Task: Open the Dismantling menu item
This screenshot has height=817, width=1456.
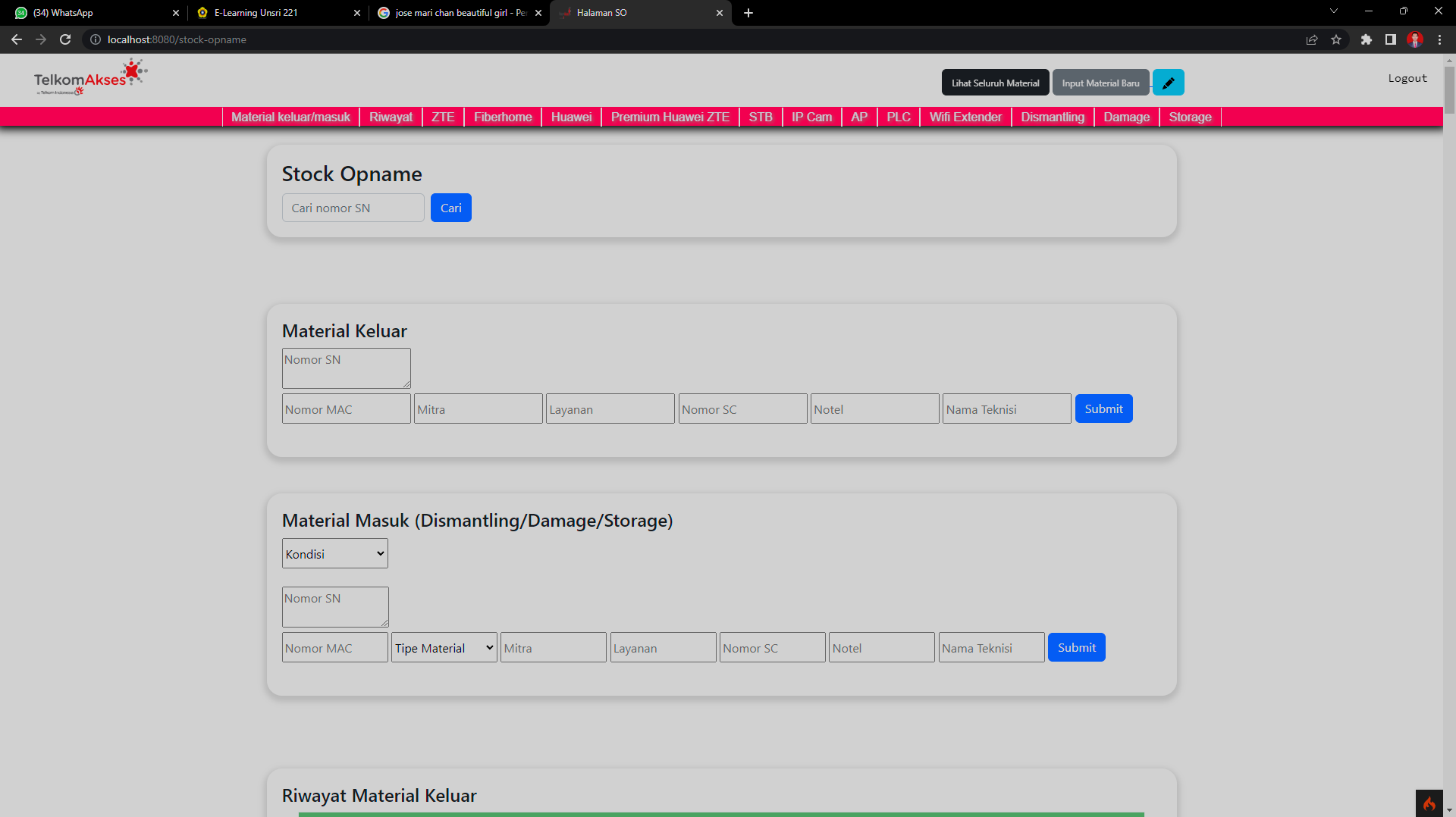Action: (1053, 117)
